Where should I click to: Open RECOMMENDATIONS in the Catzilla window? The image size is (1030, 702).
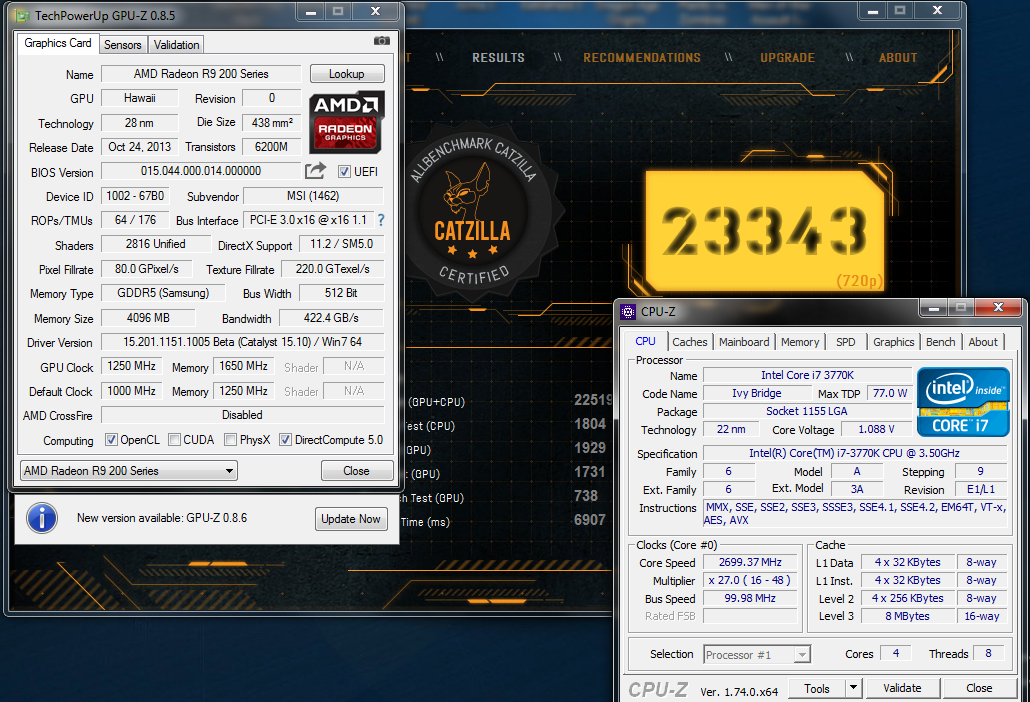[642, 58]
